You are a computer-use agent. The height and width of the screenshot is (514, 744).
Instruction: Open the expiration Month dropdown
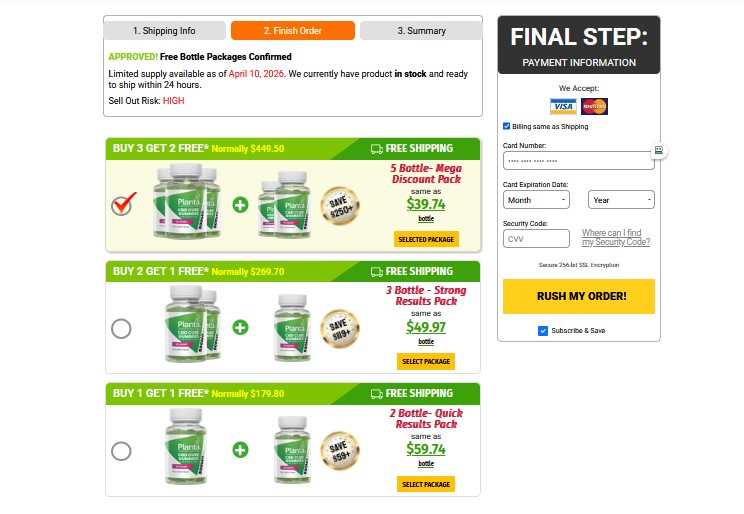(536, 200)
